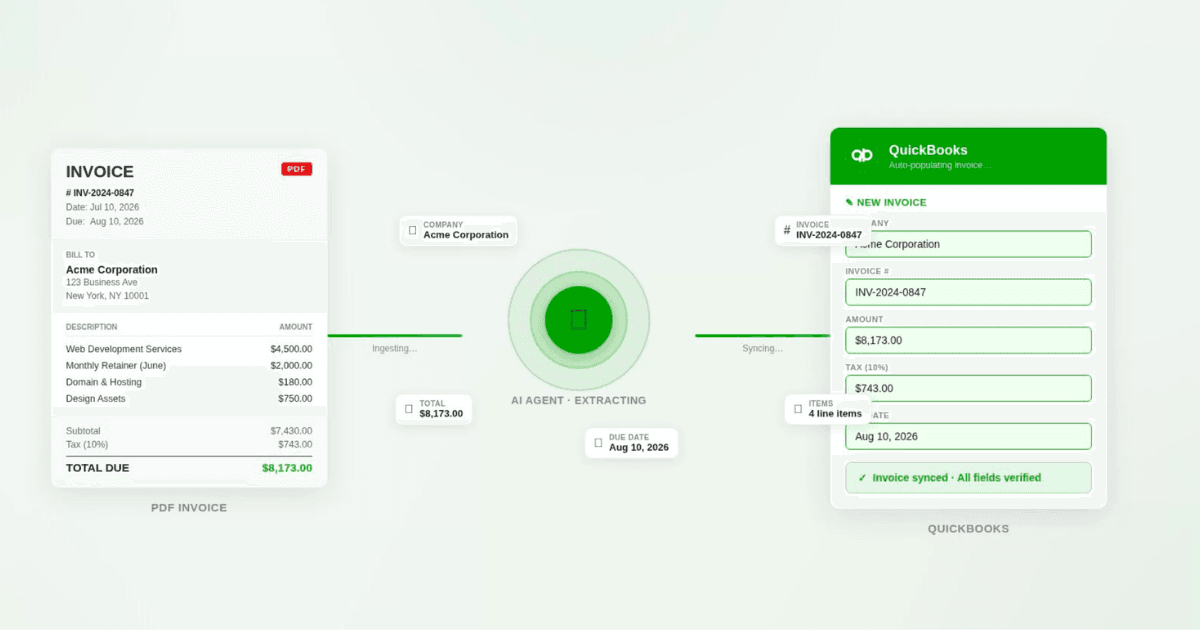1200x630 pixels.
Task: Click the Tax (10%) field $743.00
Action: click(x=968, y=388)
